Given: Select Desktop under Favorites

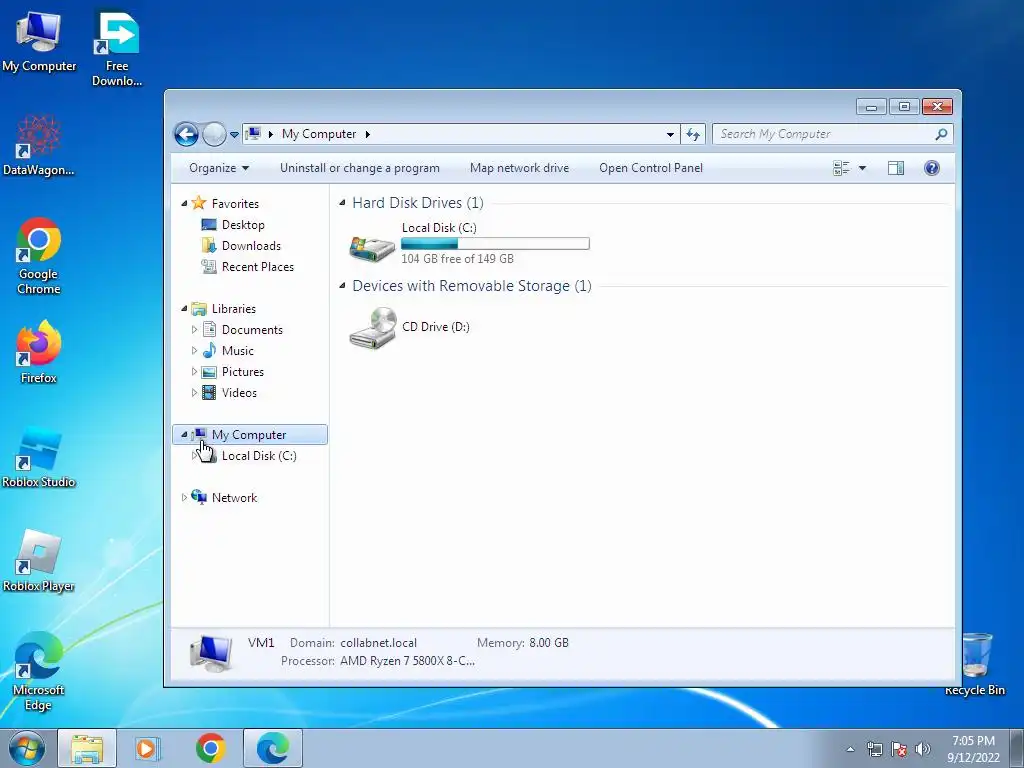Looking at the screenshot, I should (243, 225).
